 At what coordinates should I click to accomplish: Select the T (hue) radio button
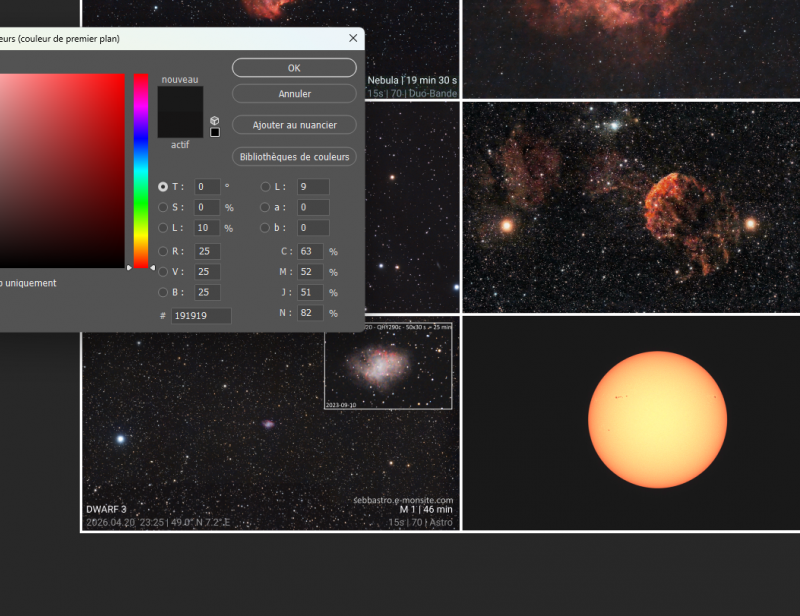pyautogui.click(x=163, y=187)
